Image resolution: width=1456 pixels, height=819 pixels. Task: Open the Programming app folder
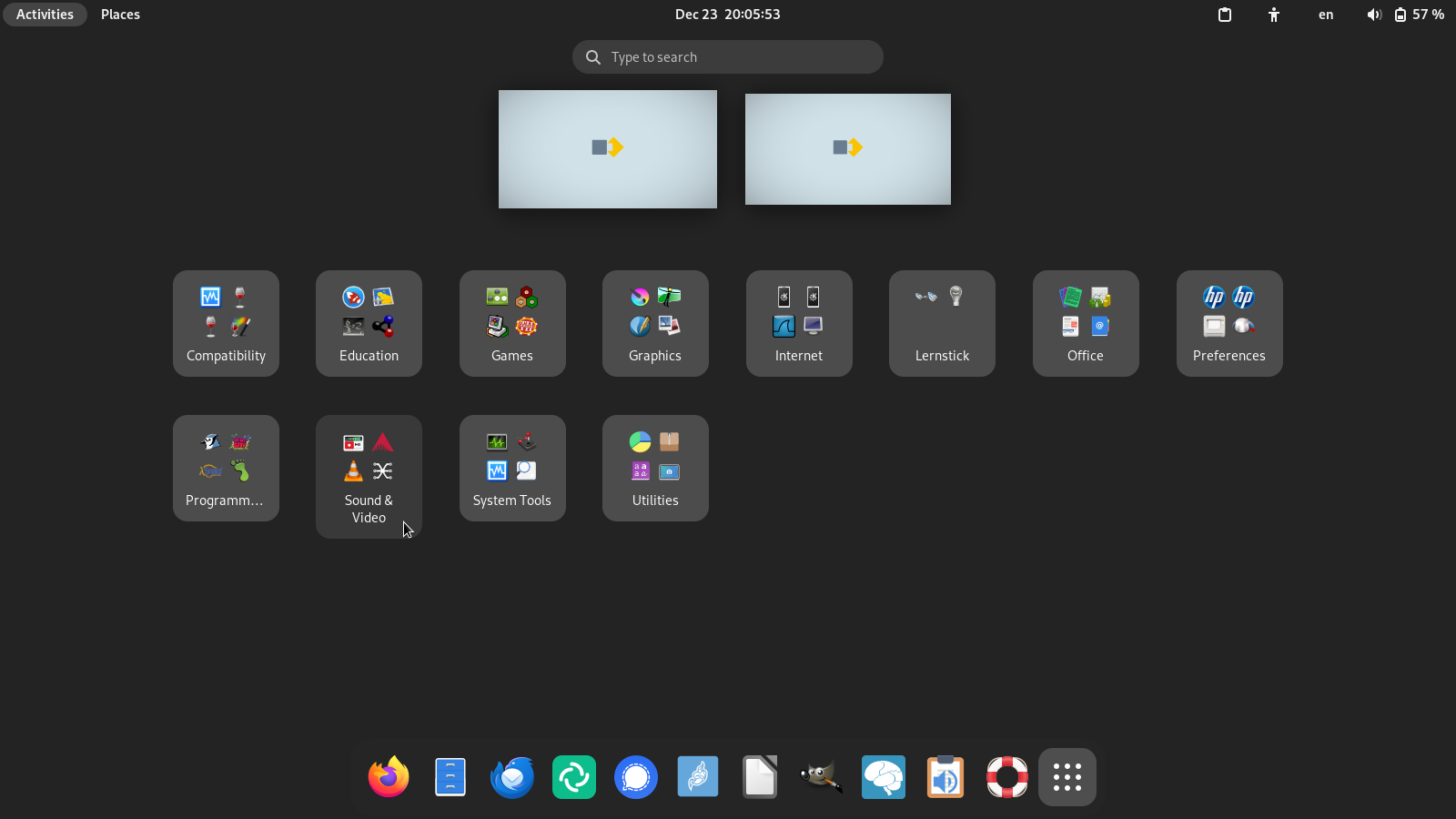click(x=226, y=468)
